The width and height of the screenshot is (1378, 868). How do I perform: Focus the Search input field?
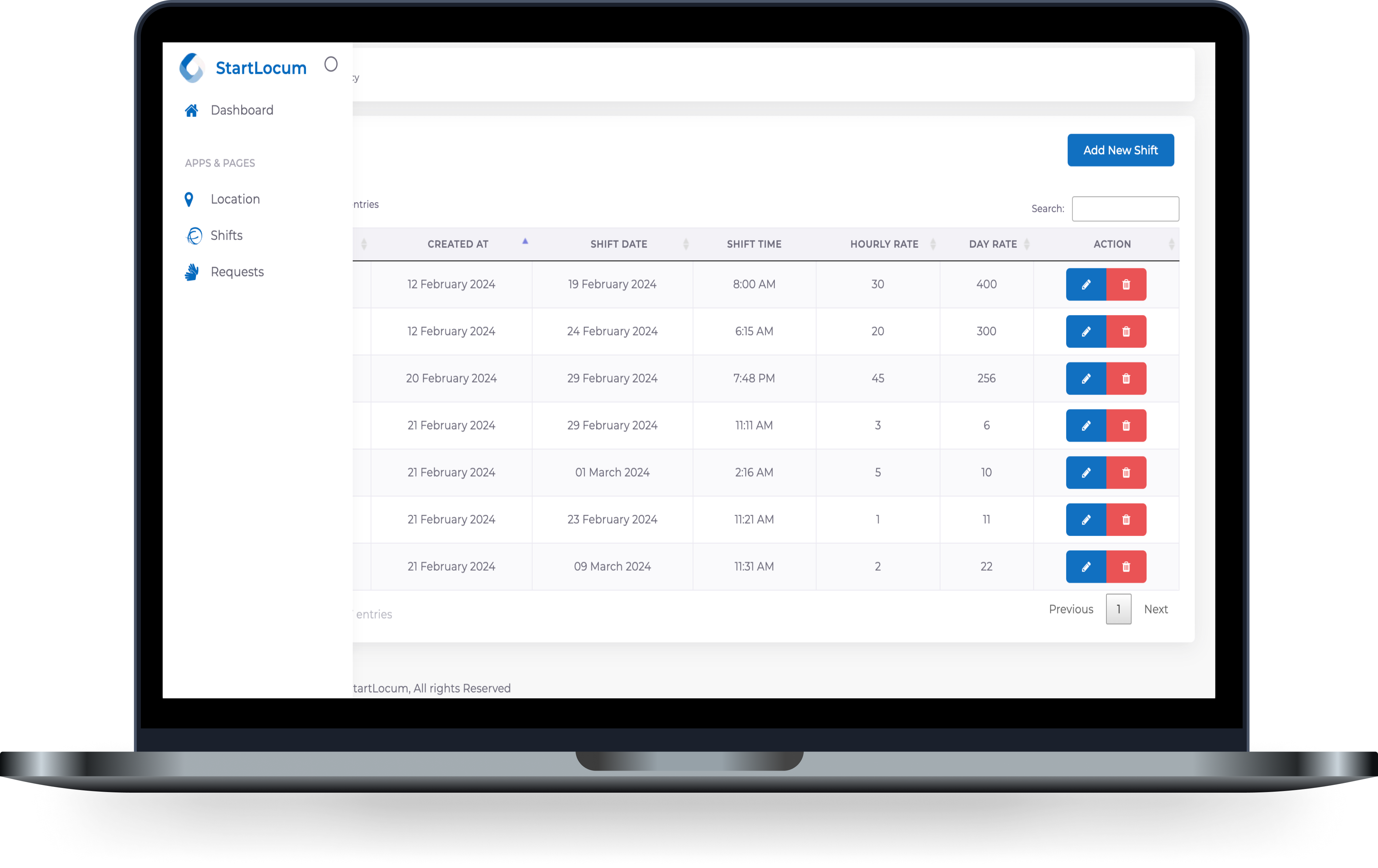tap(1124, 209)
